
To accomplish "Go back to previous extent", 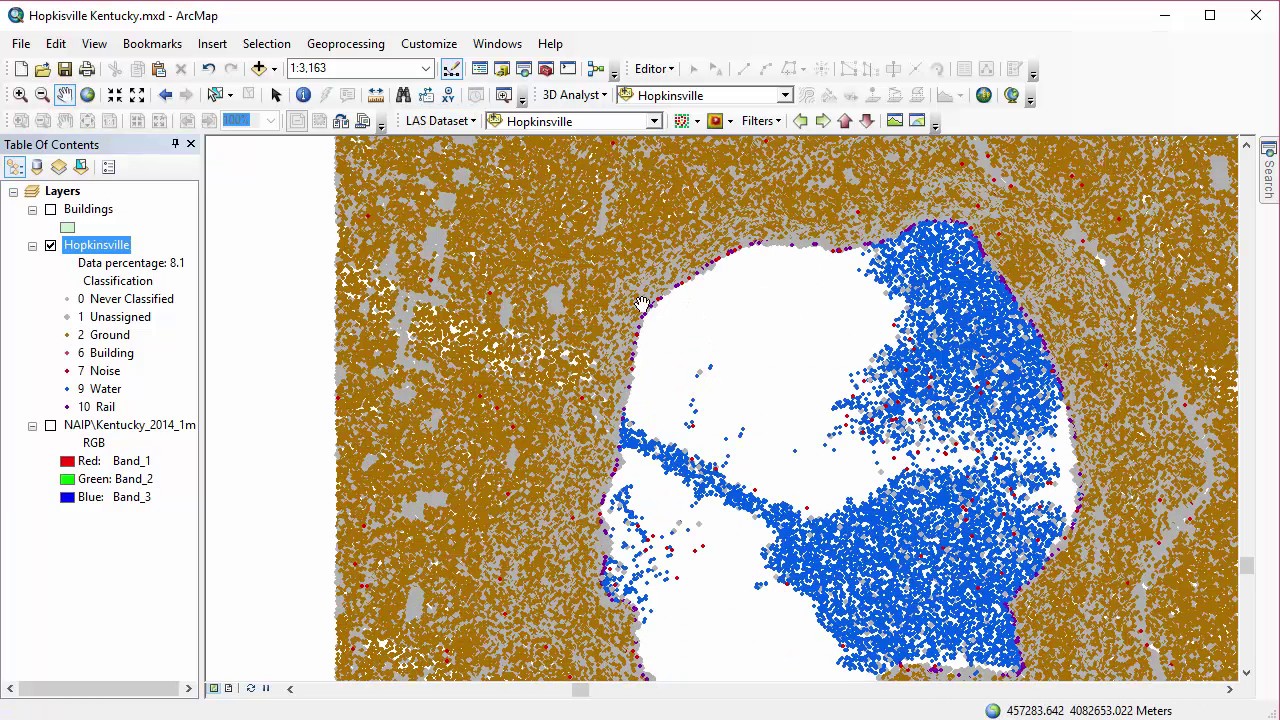I will click(165, 94).
